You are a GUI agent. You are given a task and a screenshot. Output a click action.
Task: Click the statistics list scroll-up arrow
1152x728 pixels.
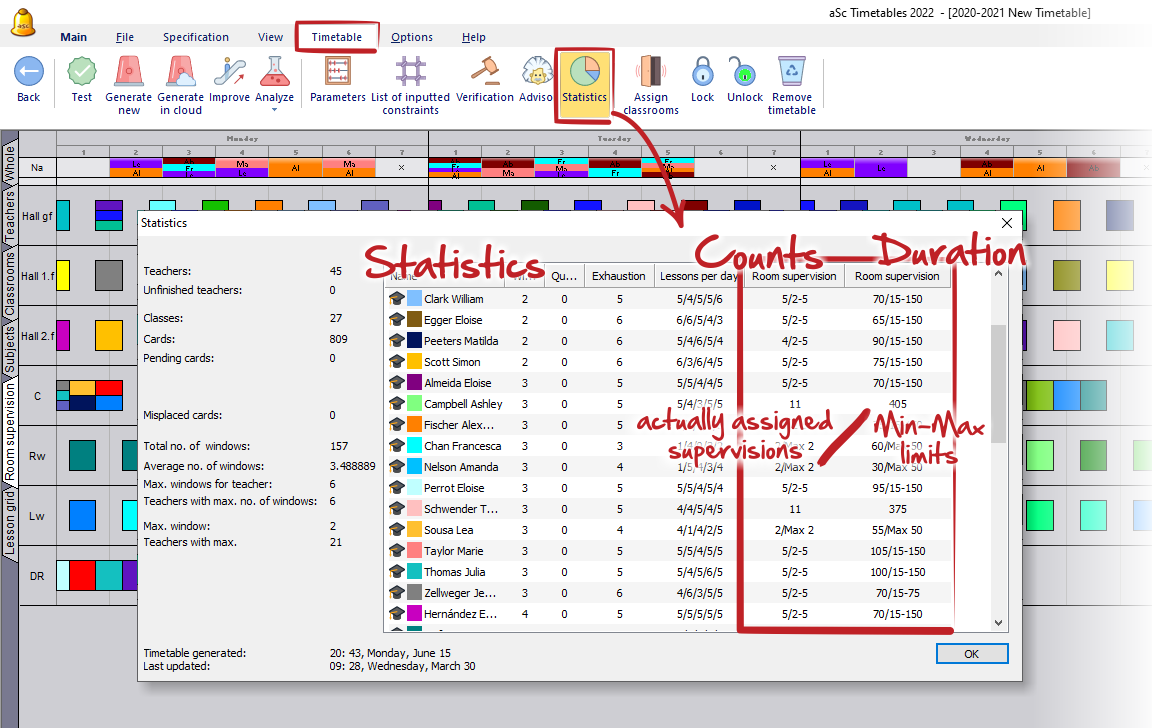pos(998,274)
